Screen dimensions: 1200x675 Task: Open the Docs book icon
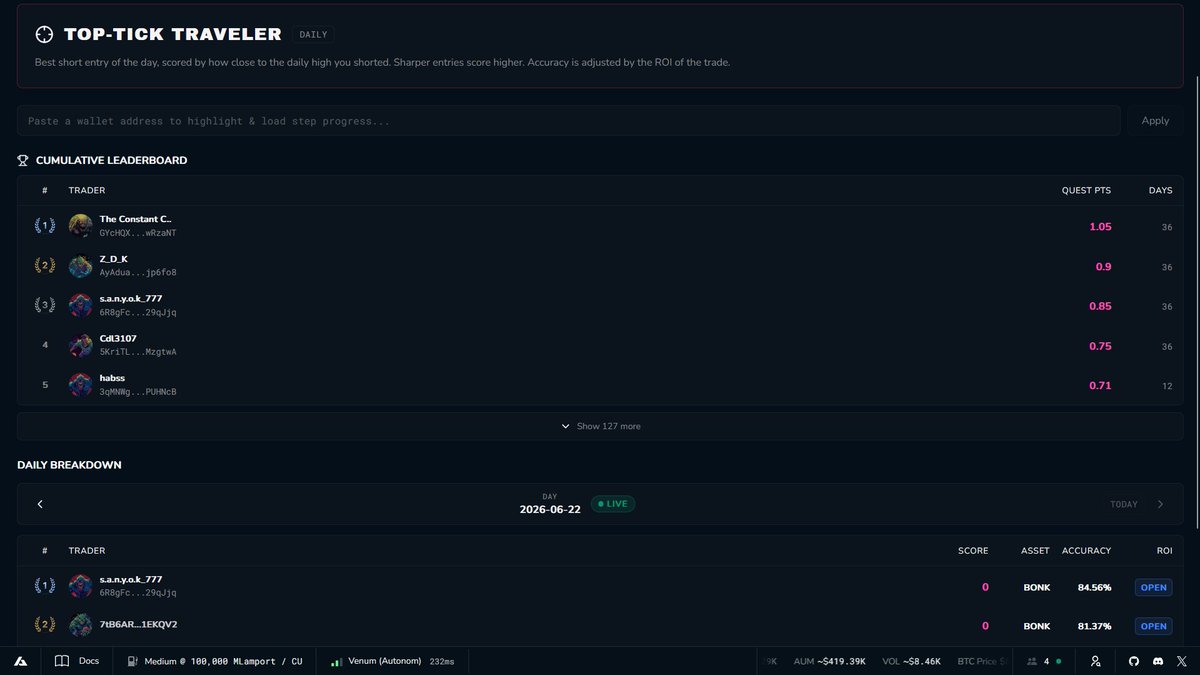click(x=62, y=661)
